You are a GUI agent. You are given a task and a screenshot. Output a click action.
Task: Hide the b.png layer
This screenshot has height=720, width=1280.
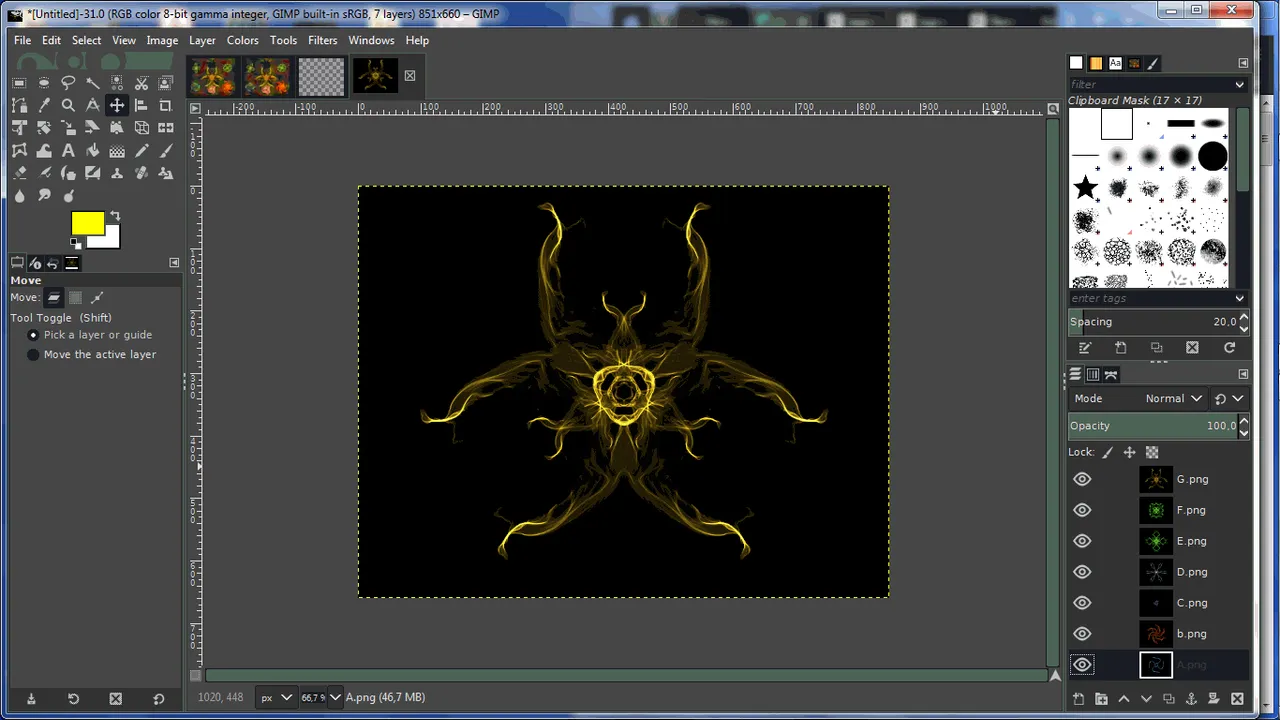click(x=1082, y=634)
